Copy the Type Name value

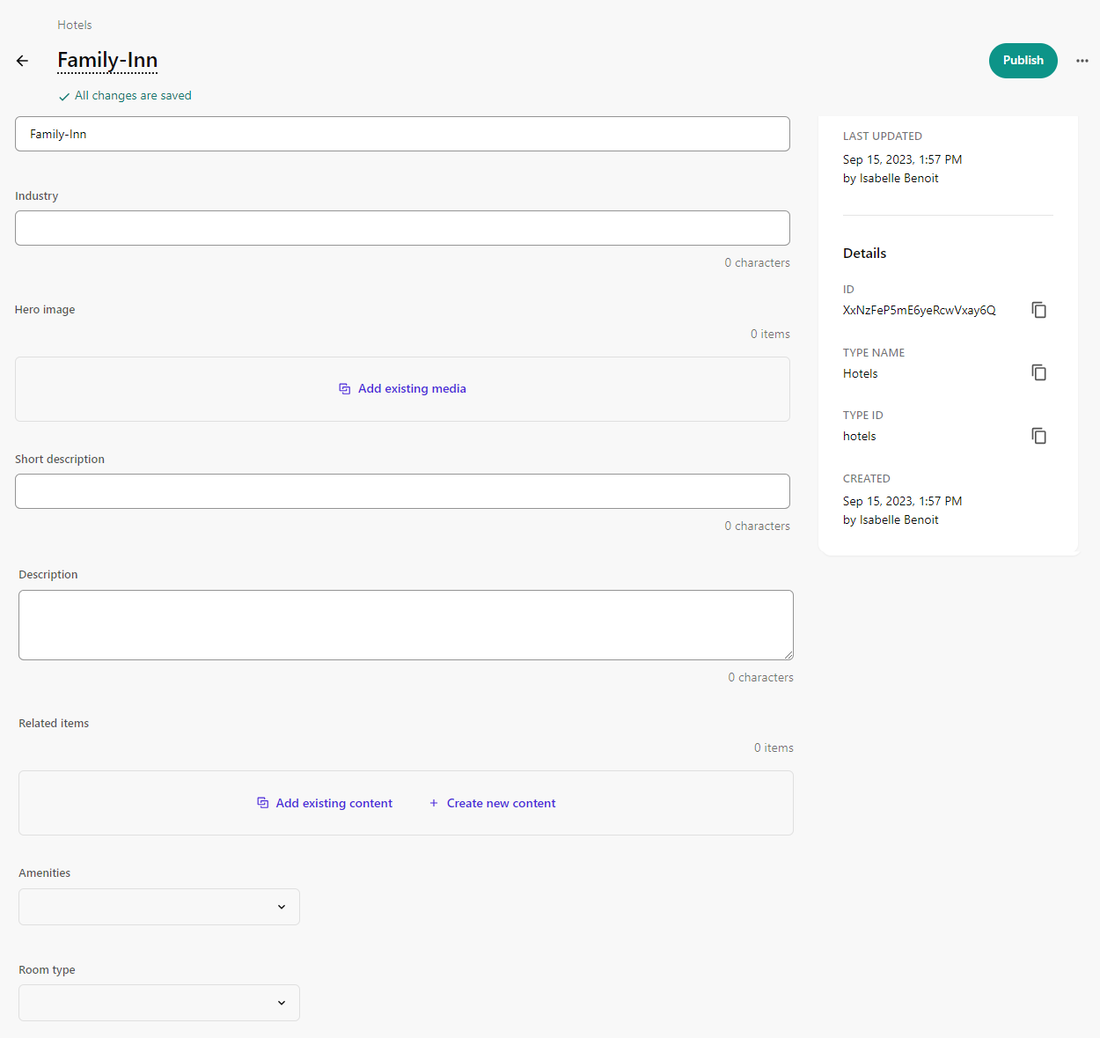pos(1039,373)
